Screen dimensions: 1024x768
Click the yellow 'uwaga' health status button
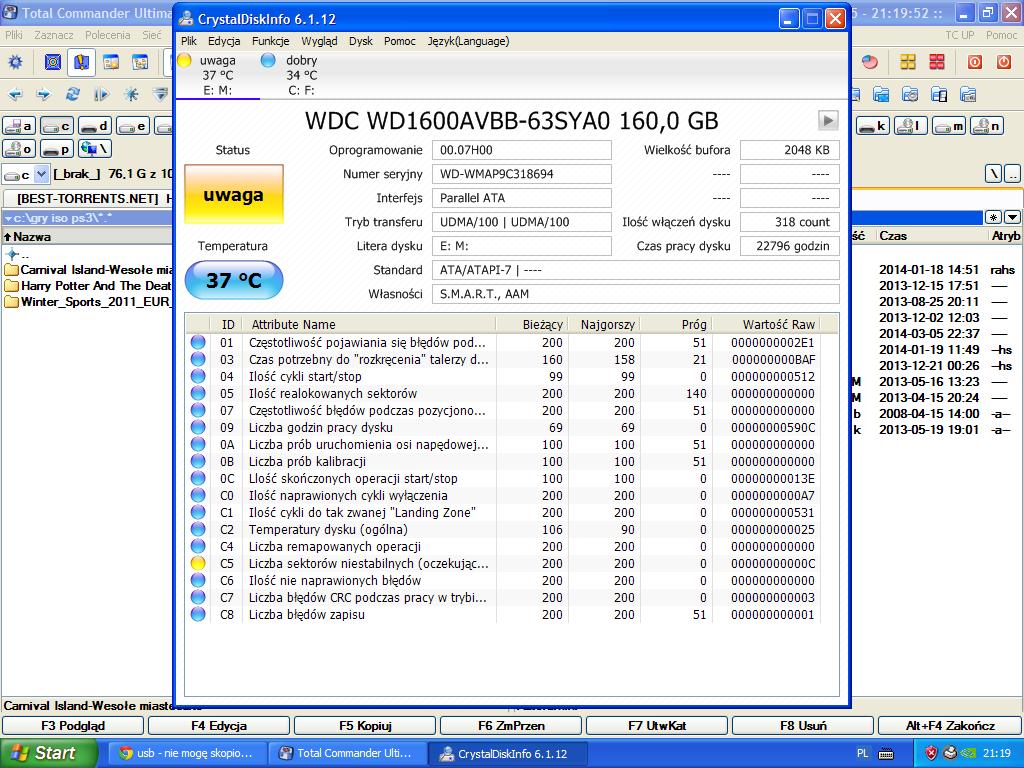(x=234, y=194)
